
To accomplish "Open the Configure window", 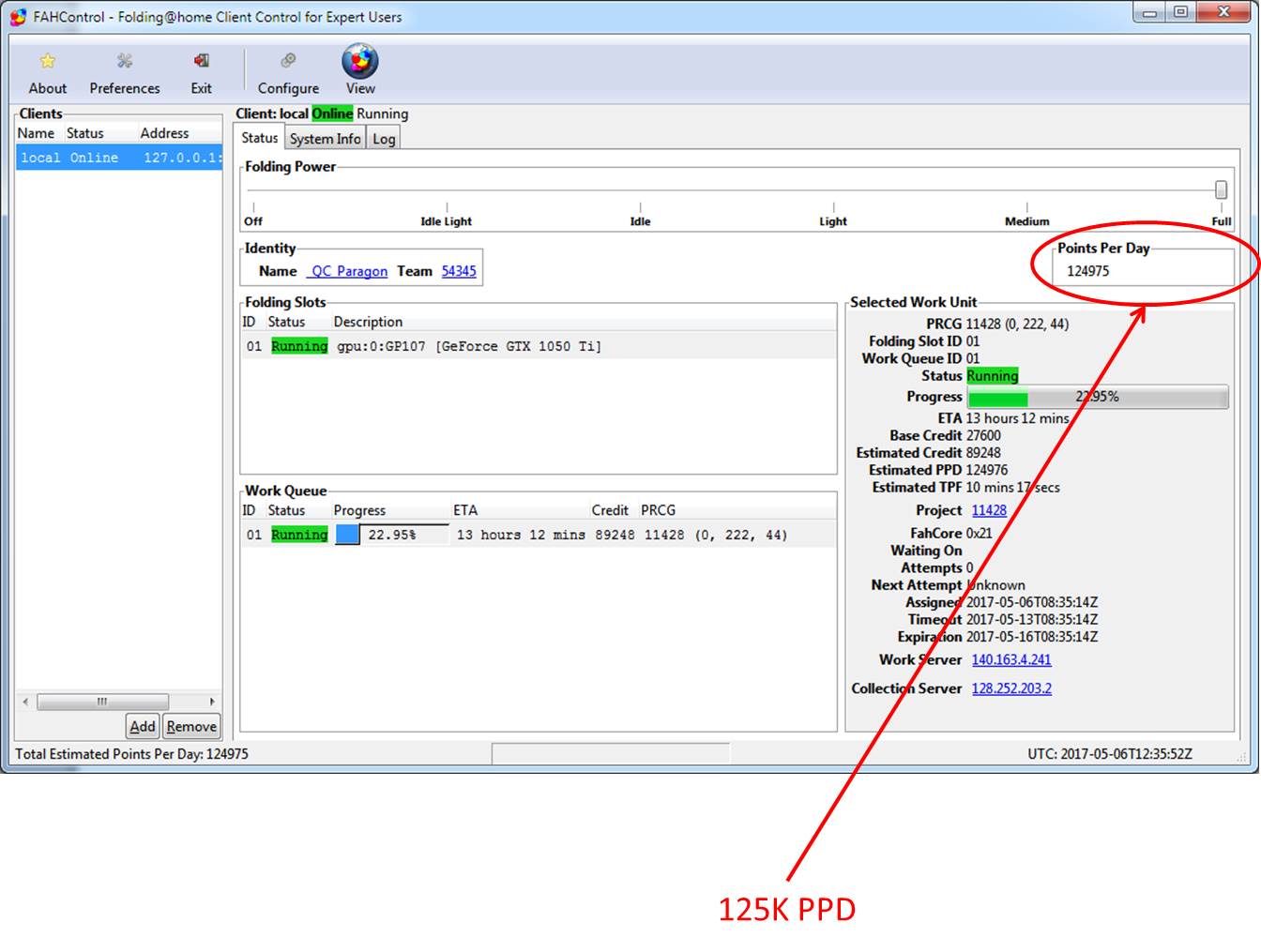I will tap(287, 70).
